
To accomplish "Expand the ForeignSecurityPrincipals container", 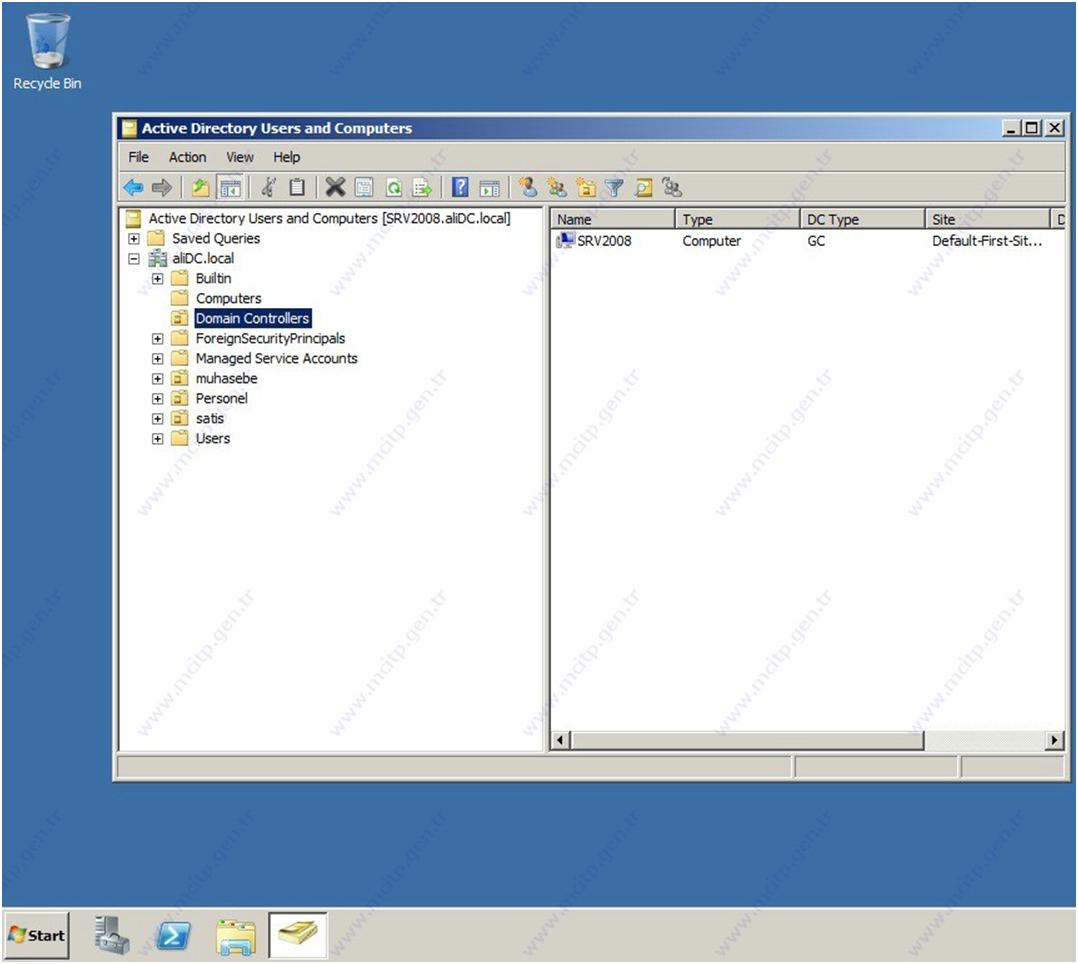I will tap(157, 339).
